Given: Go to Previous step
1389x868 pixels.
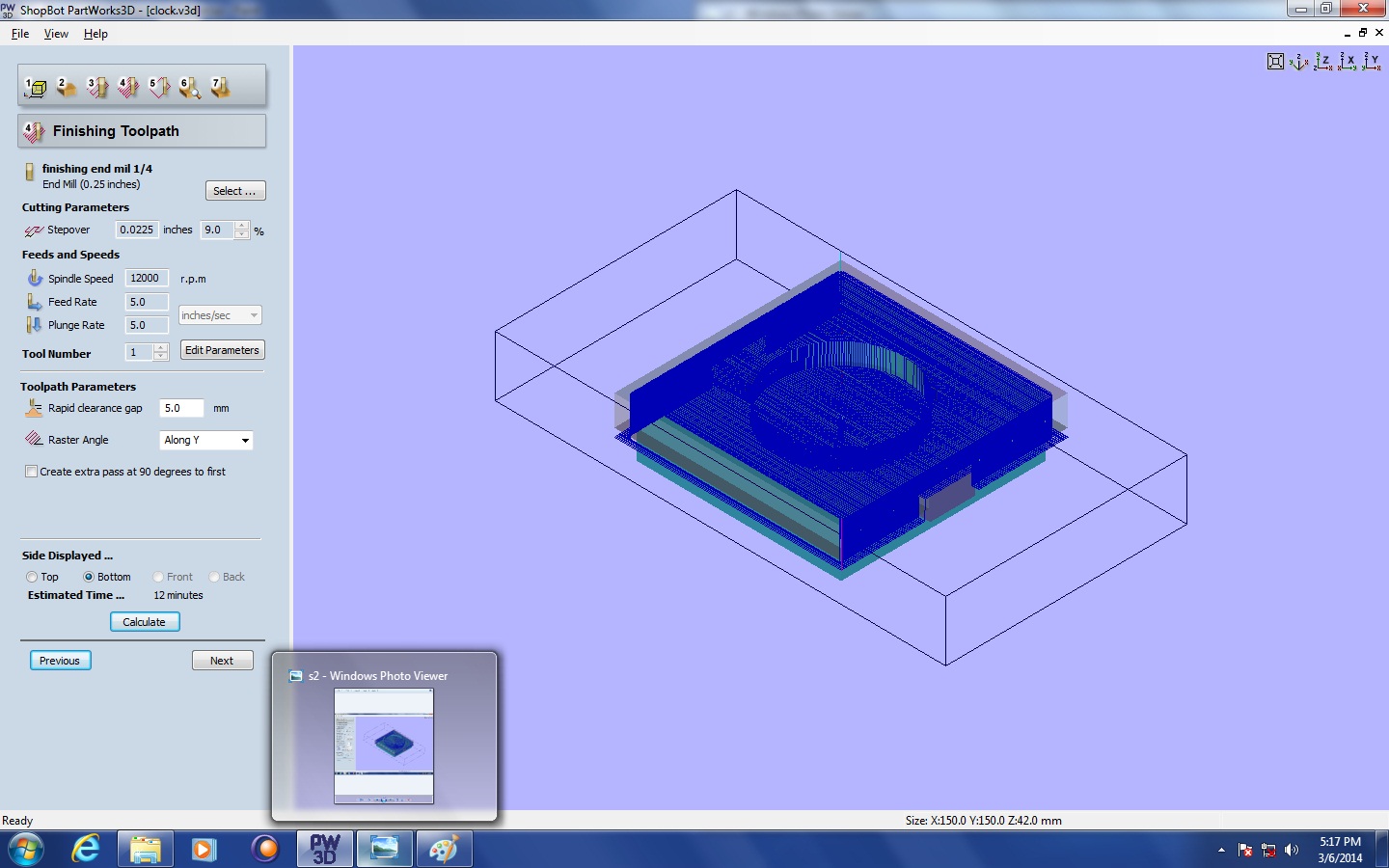Looking at the screenshot, I should (60, 661).
